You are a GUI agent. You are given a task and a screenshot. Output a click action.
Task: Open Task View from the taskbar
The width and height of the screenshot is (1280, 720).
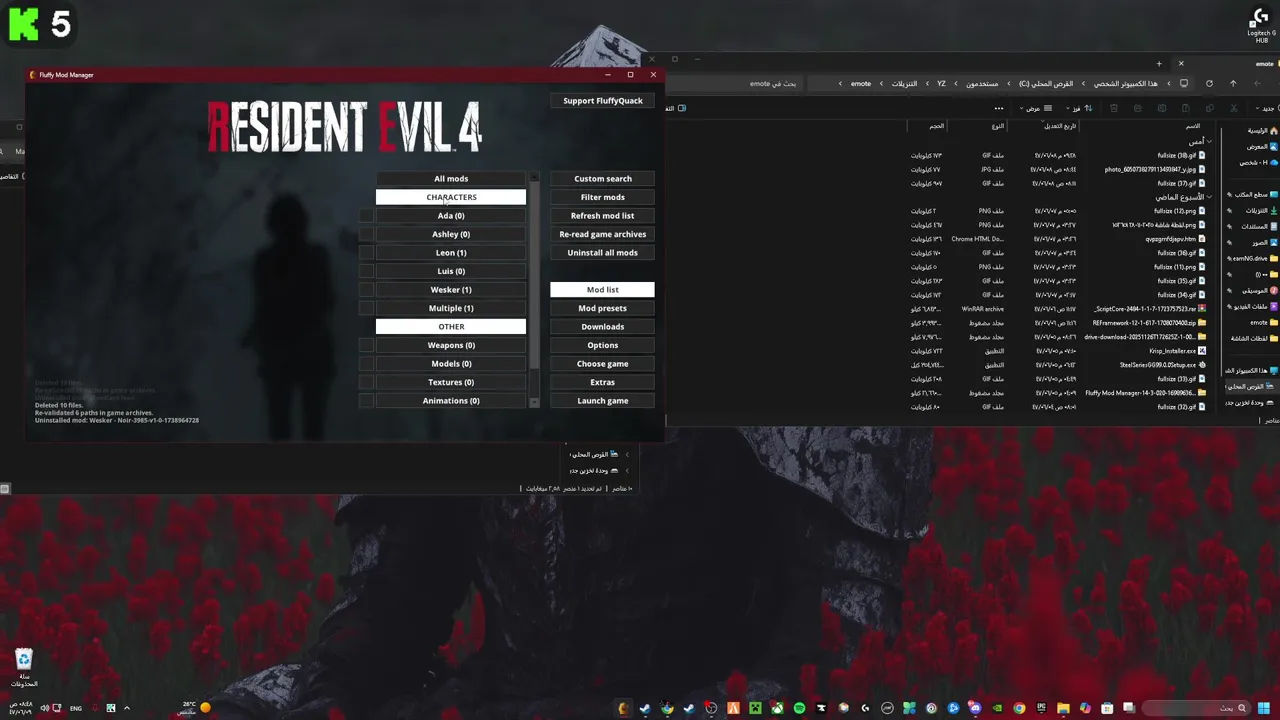[1129, 708]
